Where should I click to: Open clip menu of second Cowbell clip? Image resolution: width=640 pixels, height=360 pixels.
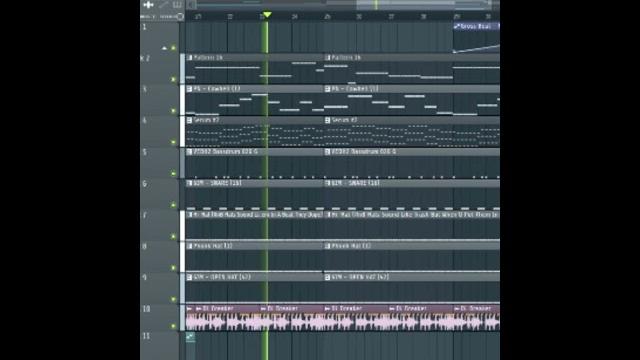327,89
